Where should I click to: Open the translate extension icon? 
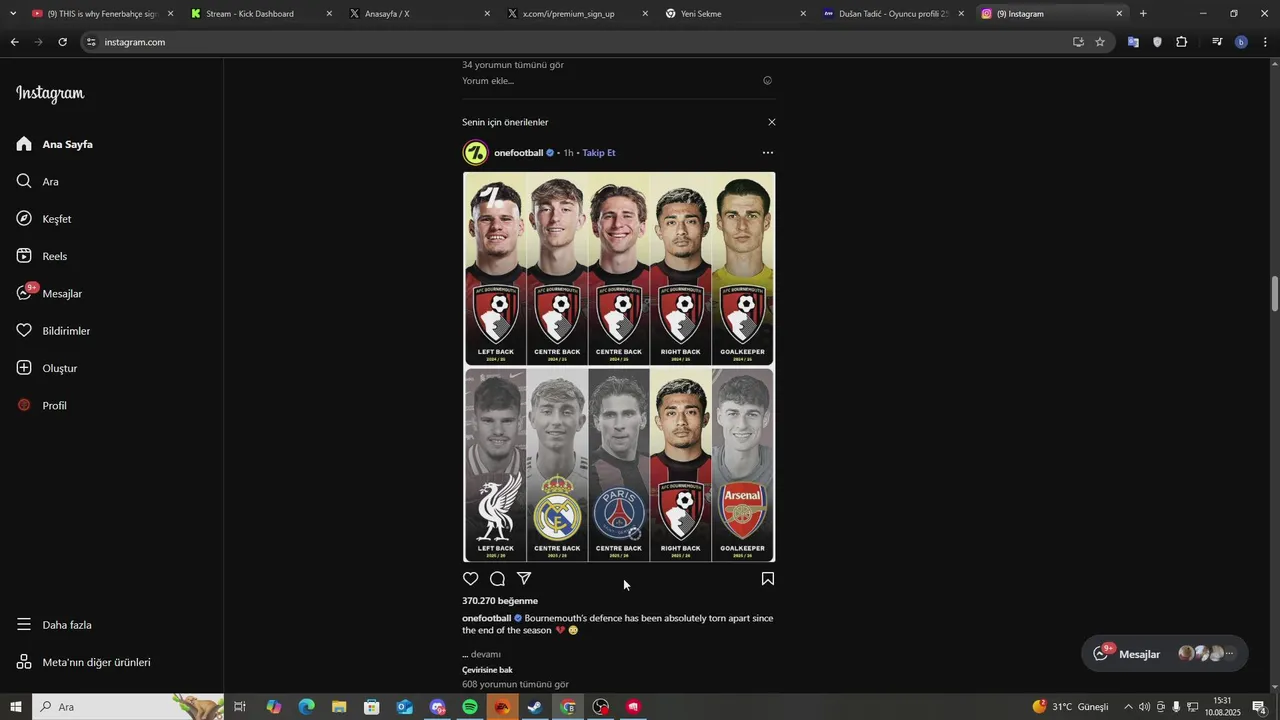[1133, 42]
